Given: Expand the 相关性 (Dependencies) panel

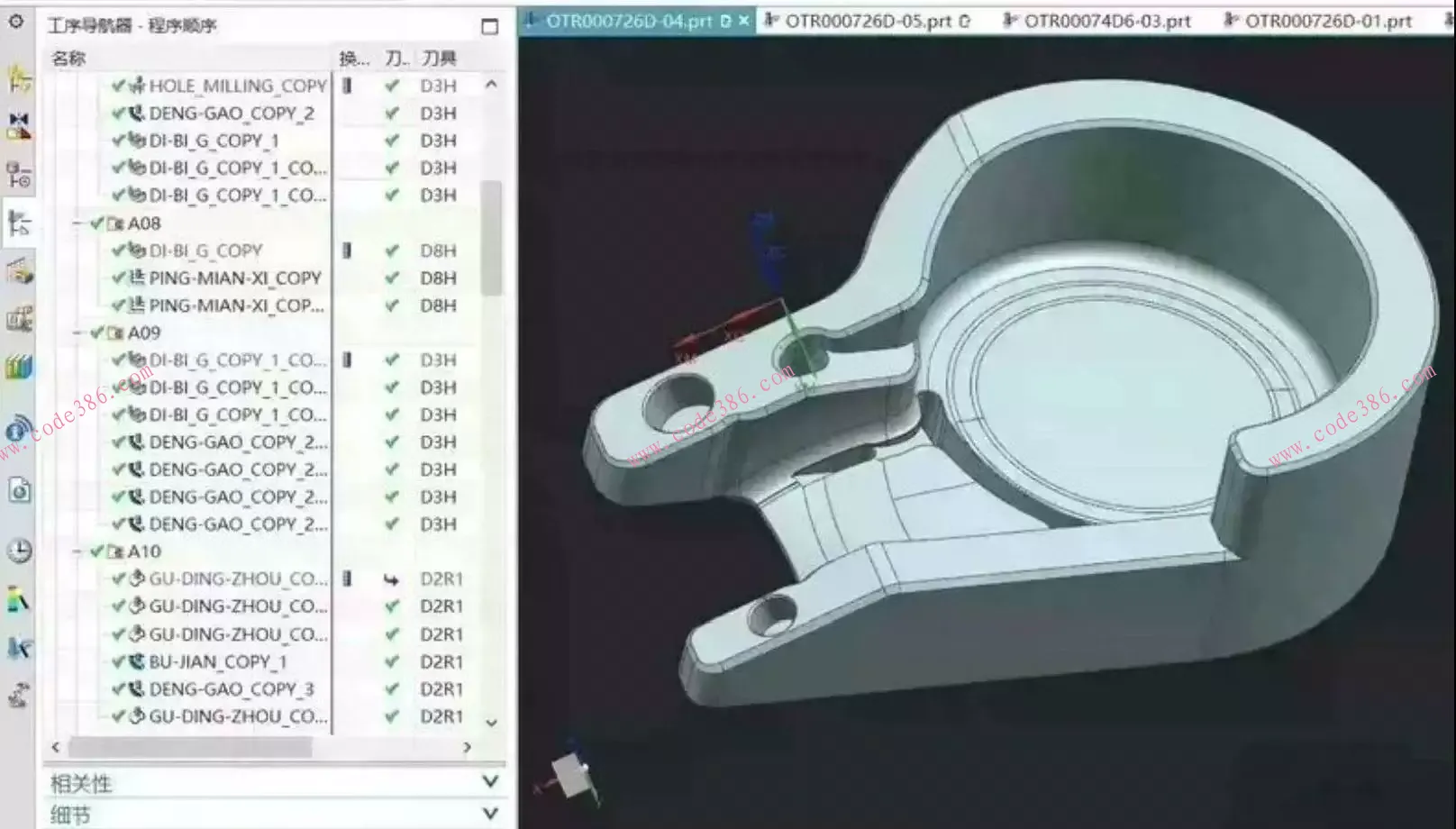Looking at the screenshot, I should tap(489, 782).
